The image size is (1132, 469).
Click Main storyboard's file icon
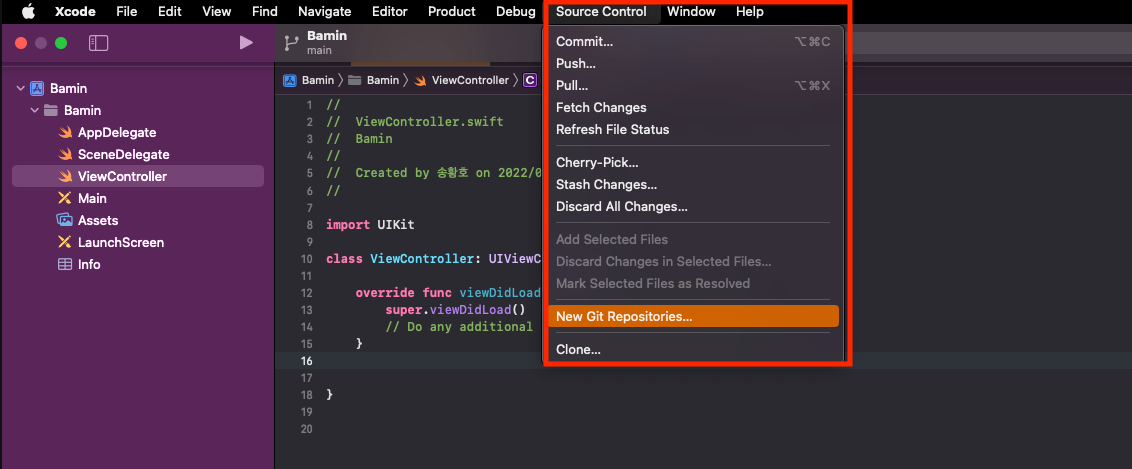(x=65, y=198)
